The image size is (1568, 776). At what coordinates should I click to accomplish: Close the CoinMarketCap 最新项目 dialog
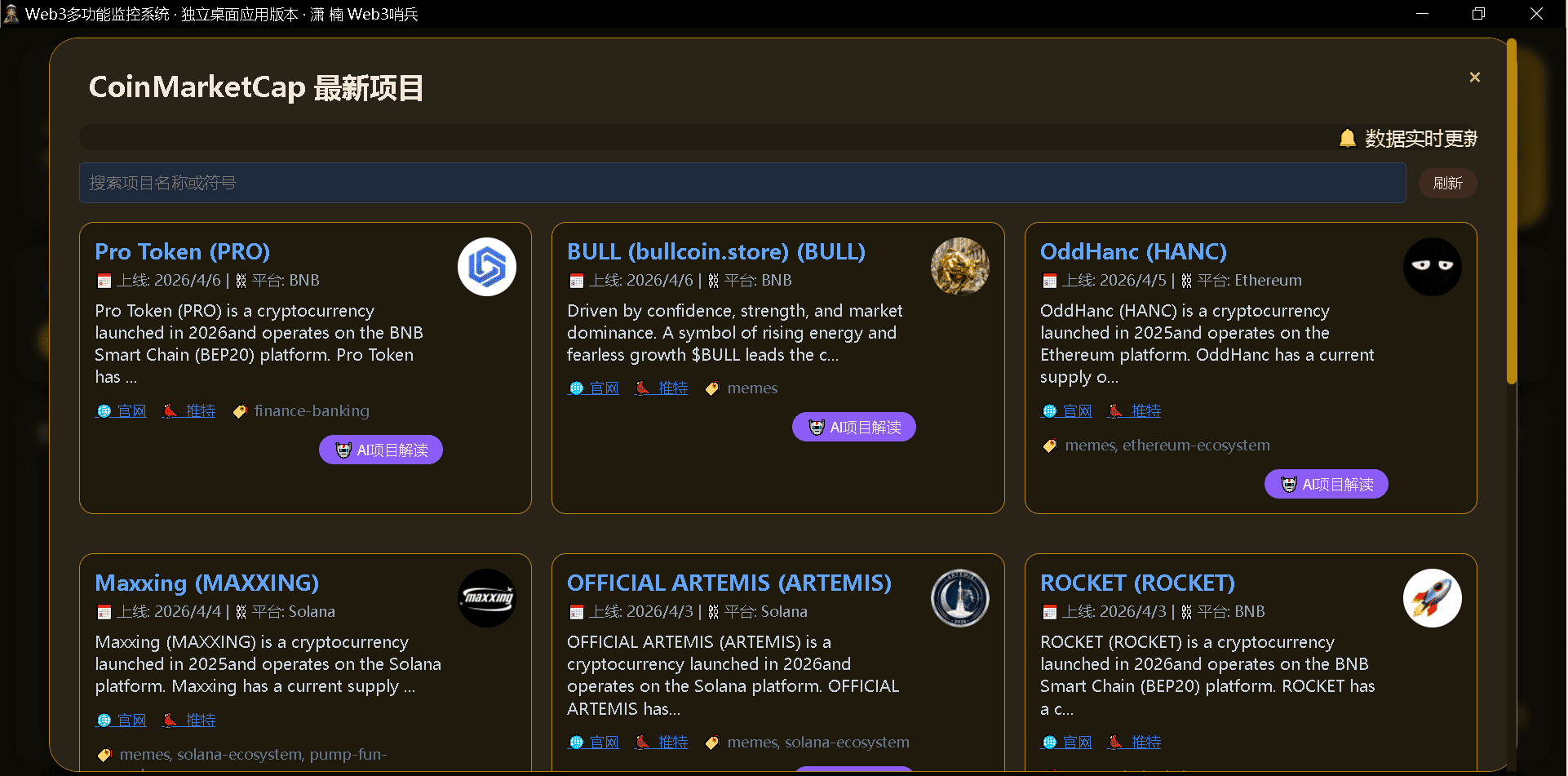pos(1474,78)
